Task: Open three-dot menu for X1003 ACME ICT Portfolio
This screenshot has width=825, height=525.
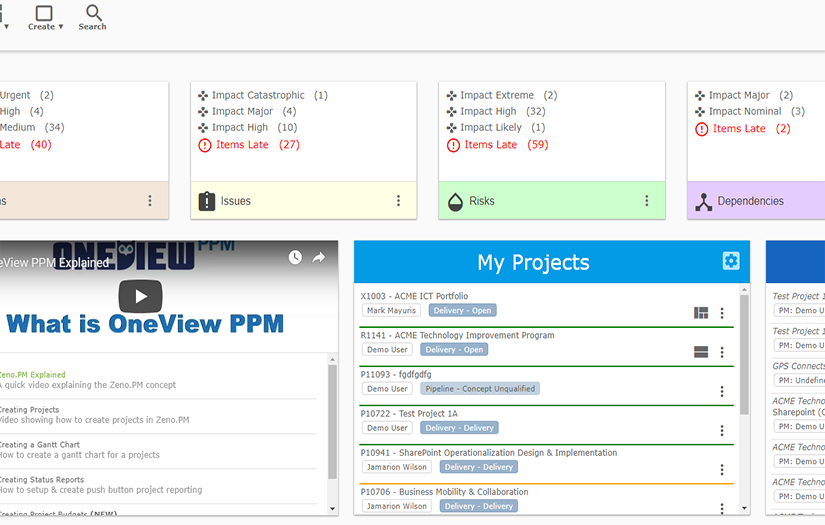Action: (x=722, y=313)
